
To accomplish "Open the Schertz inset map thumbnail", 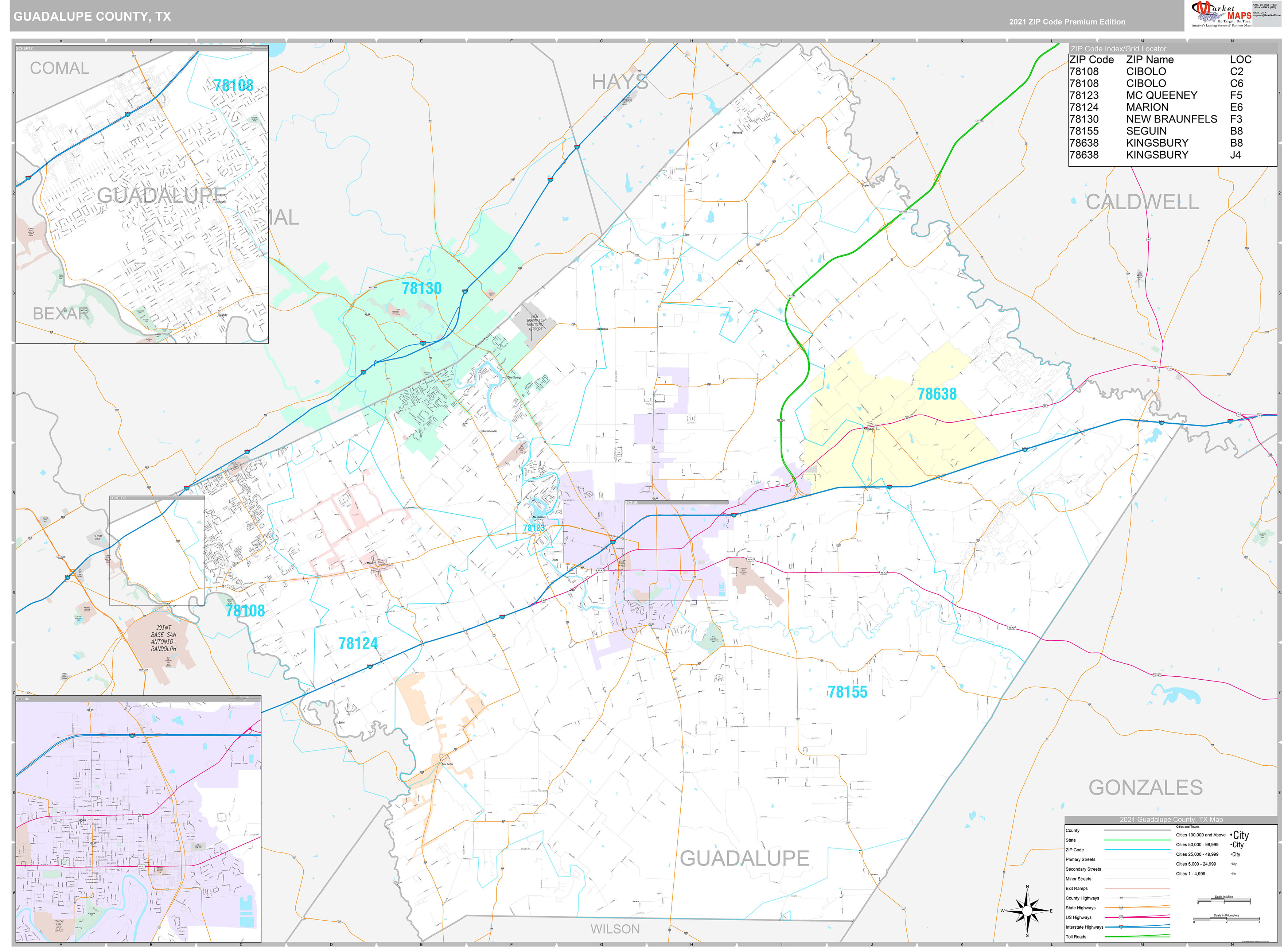I will (142, 195).
